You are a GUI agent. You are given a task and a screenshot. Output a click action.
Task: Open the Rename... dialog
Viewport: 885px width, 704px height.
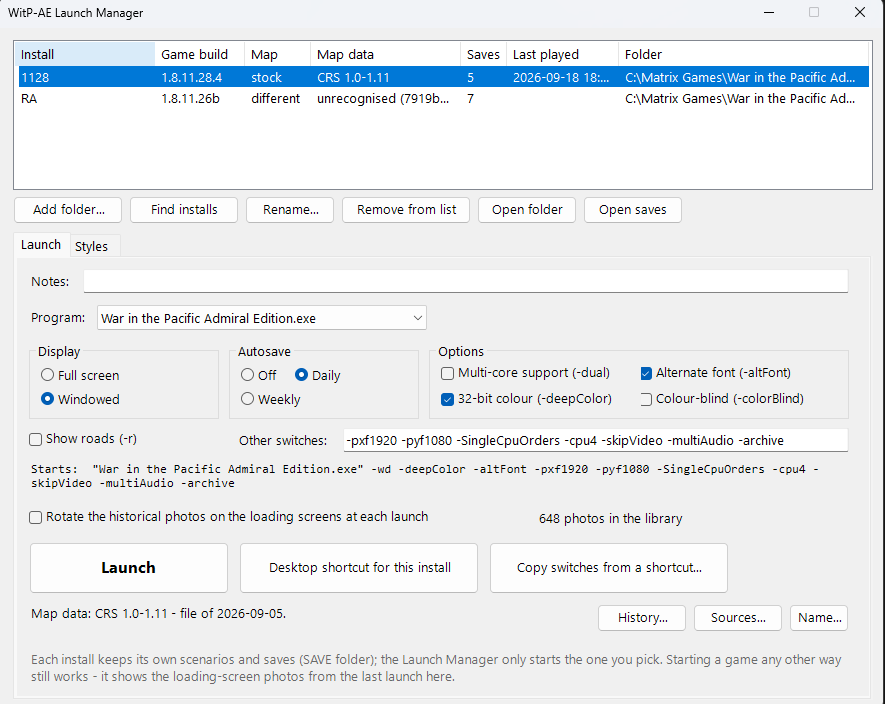click(x=290, y=210)
